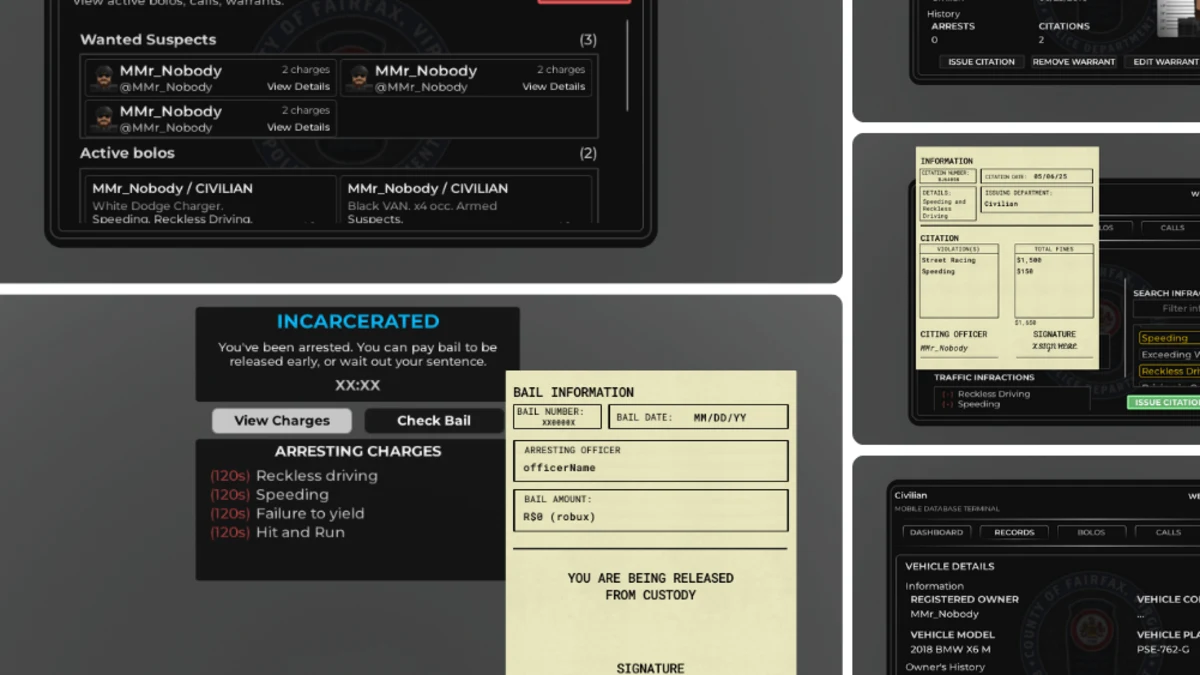The height and width of the screenshot is (675, 1200).
Task: Select the Failure to yield charge
Action: (x=287, y=514)
